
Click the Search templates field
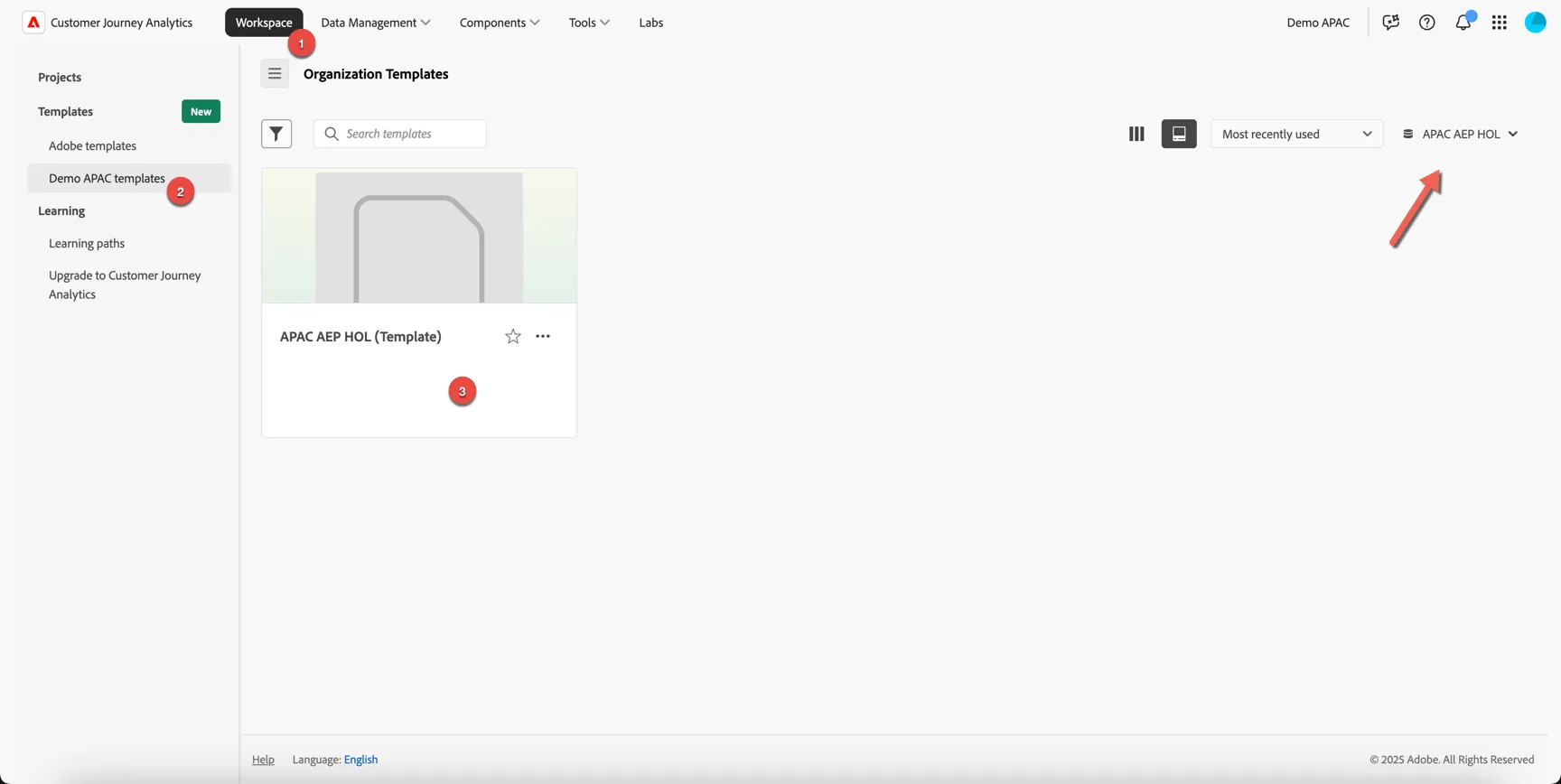coord(400,134)
